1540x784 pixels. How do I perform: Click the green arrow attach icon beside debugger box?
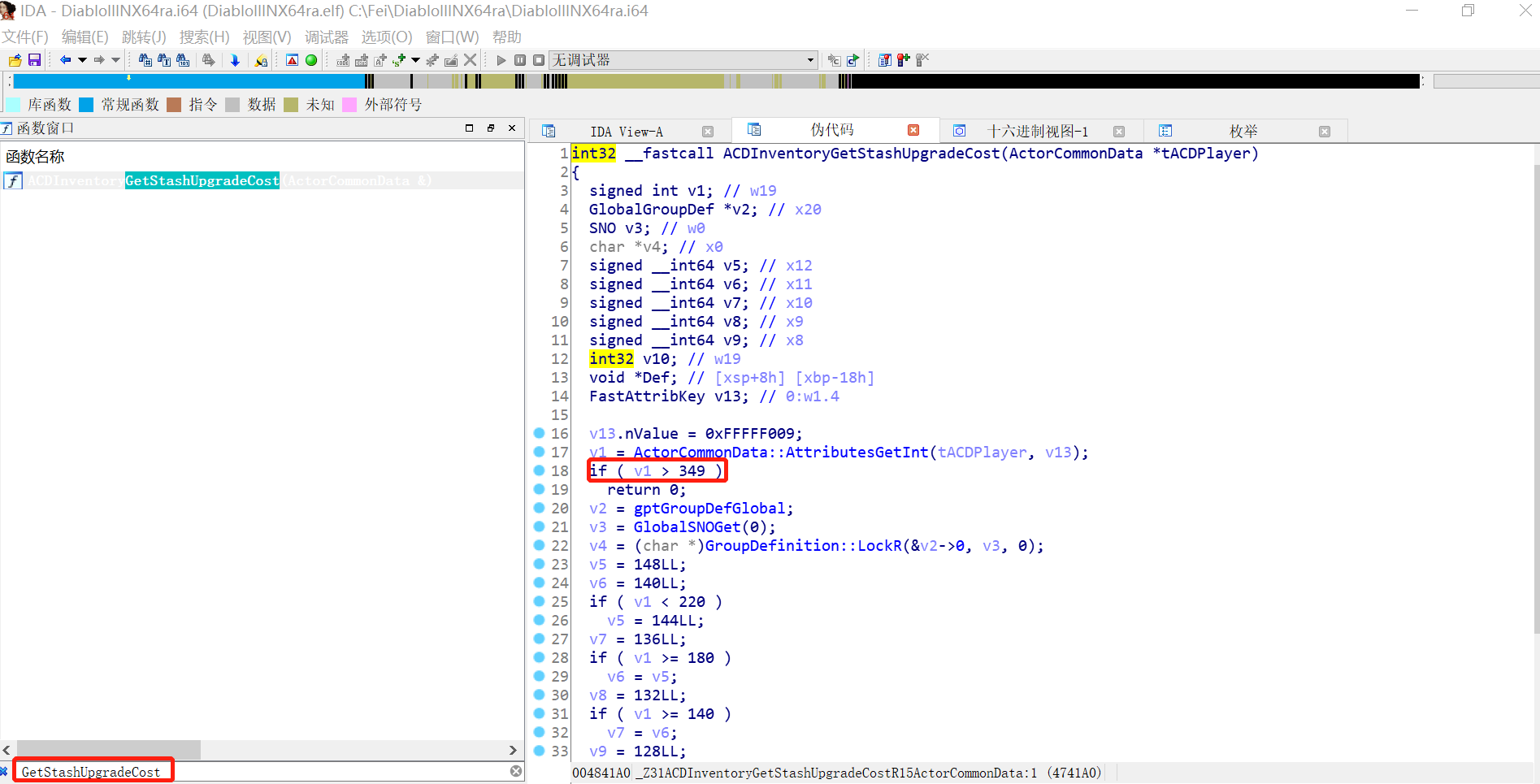click(x=852, y=60)
